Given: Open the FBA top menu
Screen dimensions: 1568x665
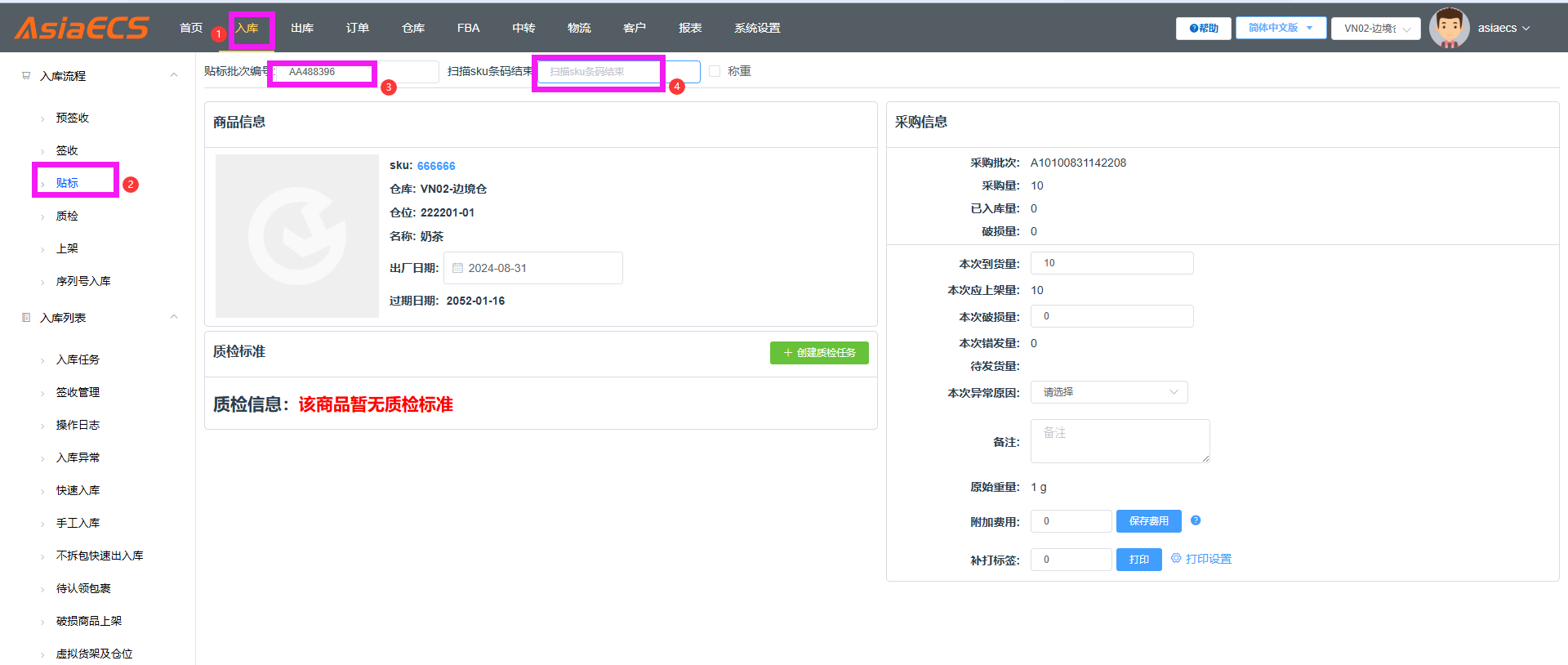Looking at the screenshot, I should coord(468,28).
